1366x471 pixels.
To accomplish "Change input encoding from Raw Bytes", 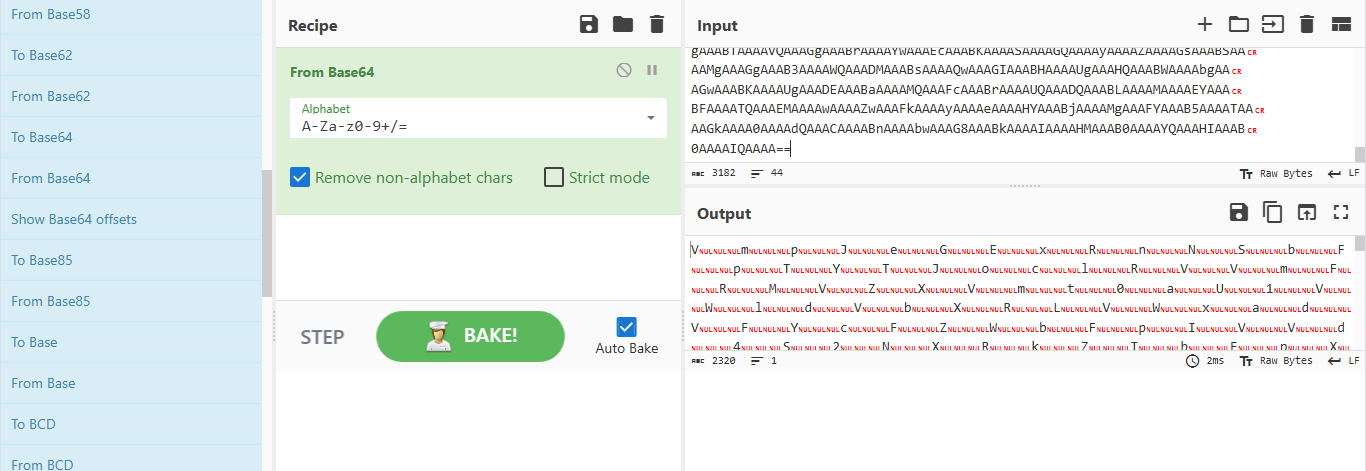I will (1276, 173).
